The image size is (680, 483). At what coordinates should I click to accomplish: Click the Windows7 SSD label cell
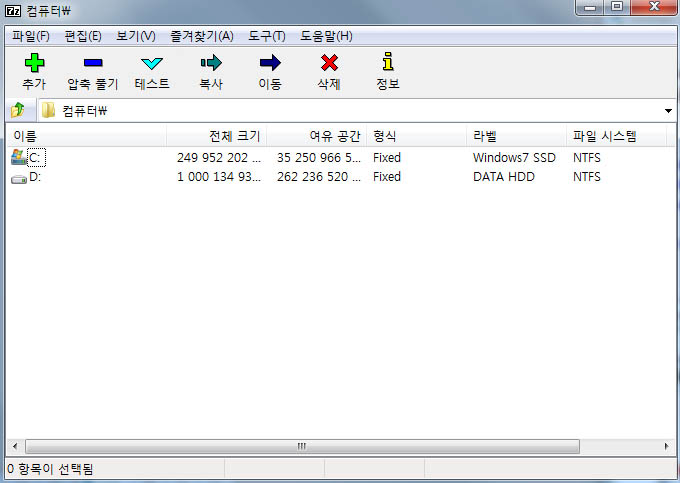coord(514,158)
